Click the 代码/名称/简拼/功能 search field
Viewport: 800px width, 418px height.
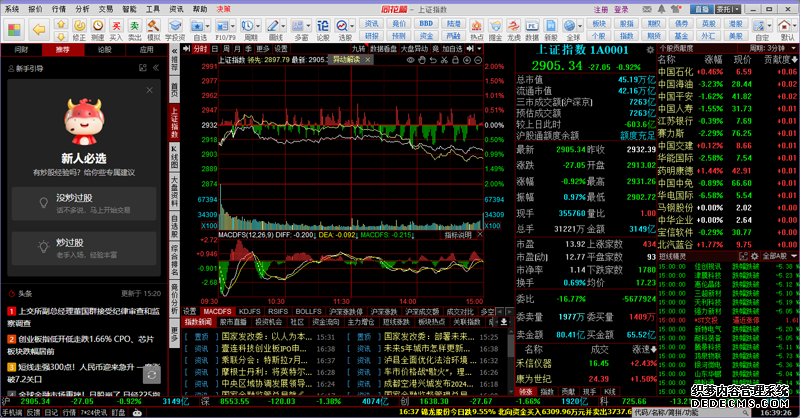(692, 412)
